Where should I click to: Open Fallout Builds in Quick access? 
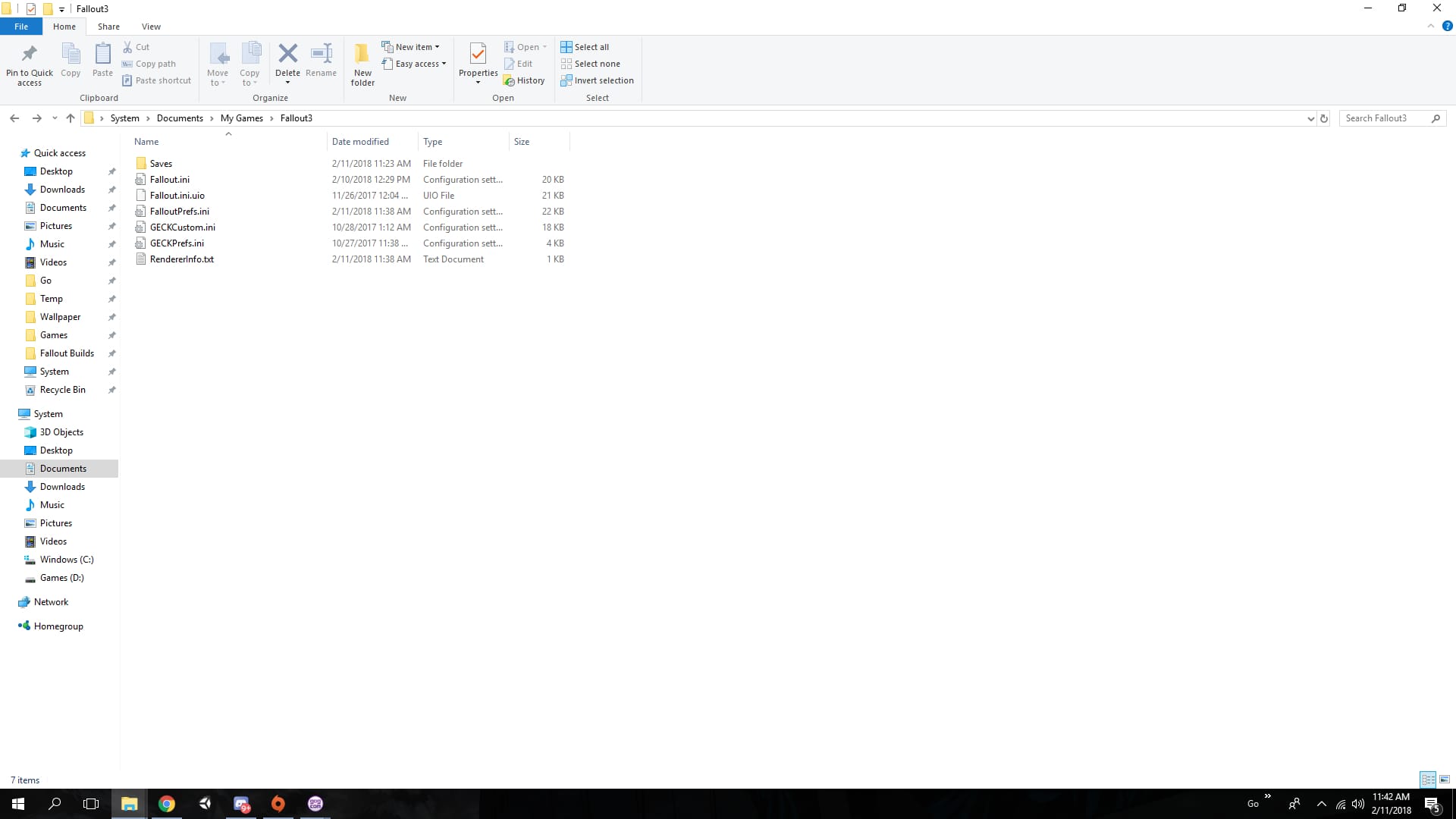(x=67, y=353)
